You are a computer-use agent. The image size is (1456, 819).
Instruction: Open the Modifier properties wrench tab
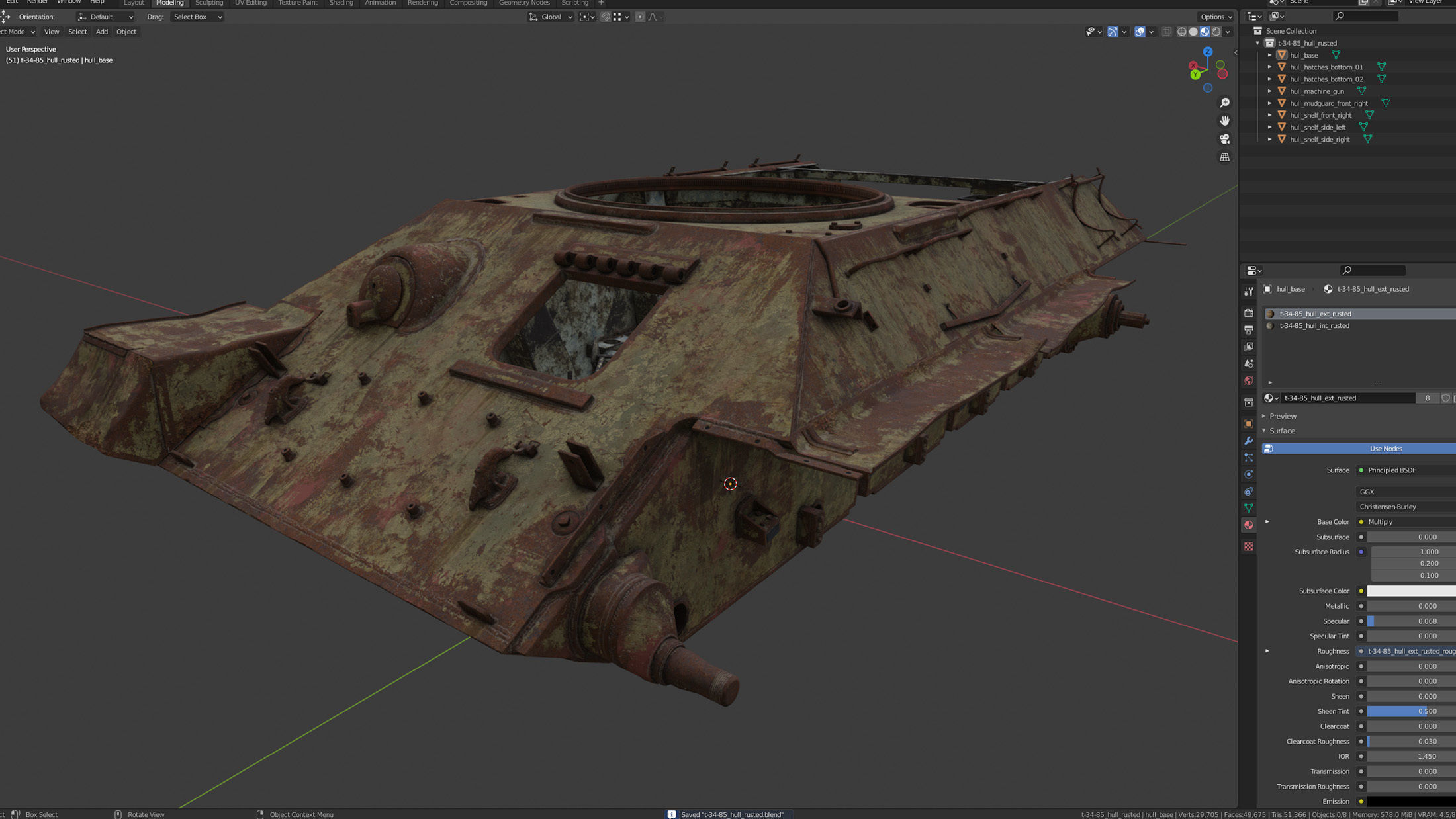[1248, 441]
